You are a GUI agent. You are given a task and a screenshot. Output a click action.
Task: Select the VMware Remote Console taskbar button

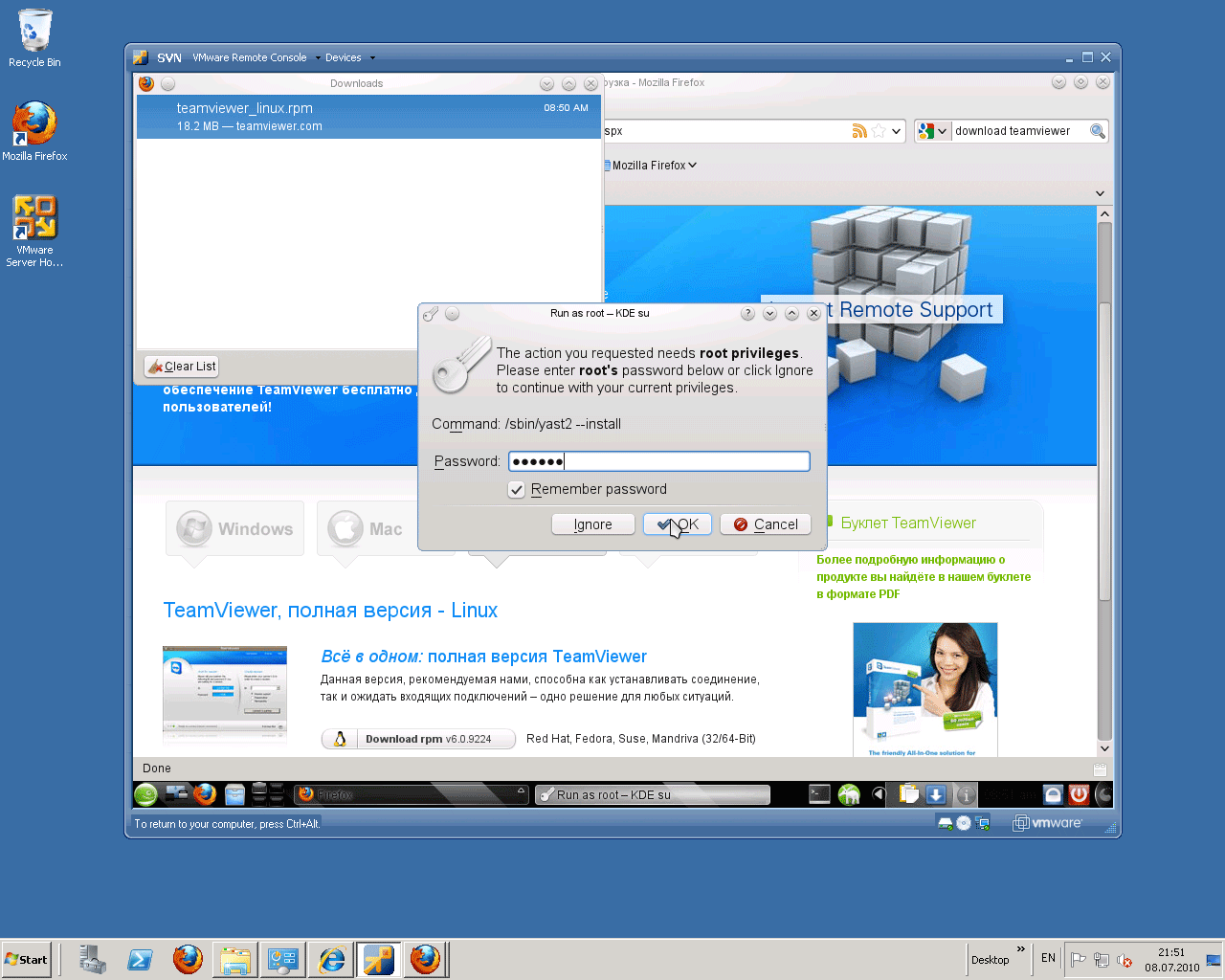pyautogui.click(x=378, y=959)
